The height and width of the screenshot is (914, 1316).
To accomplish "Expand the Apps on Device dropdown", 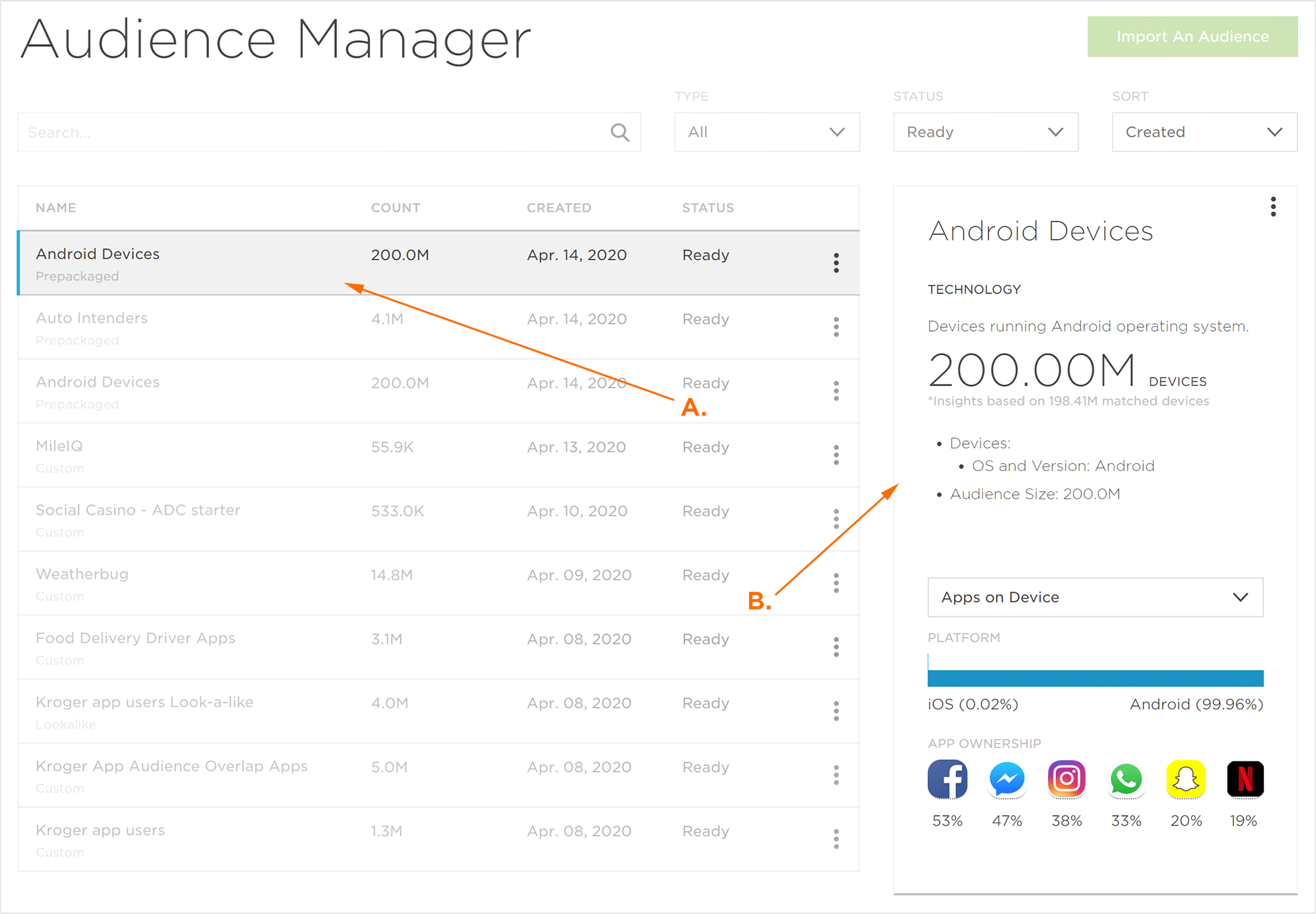I will (x=1096, y=597).
